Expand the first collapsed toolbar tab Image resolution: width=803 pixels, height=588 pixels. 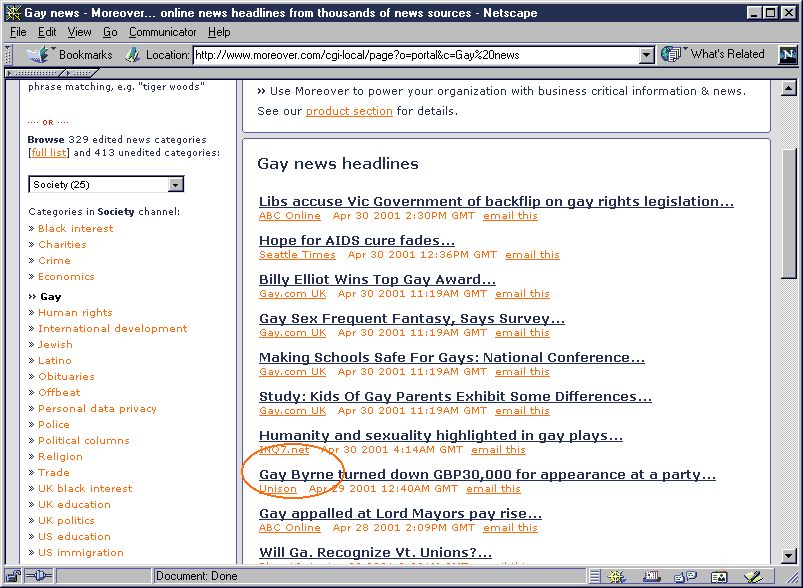pyautogui.click(x=33, y=73)
